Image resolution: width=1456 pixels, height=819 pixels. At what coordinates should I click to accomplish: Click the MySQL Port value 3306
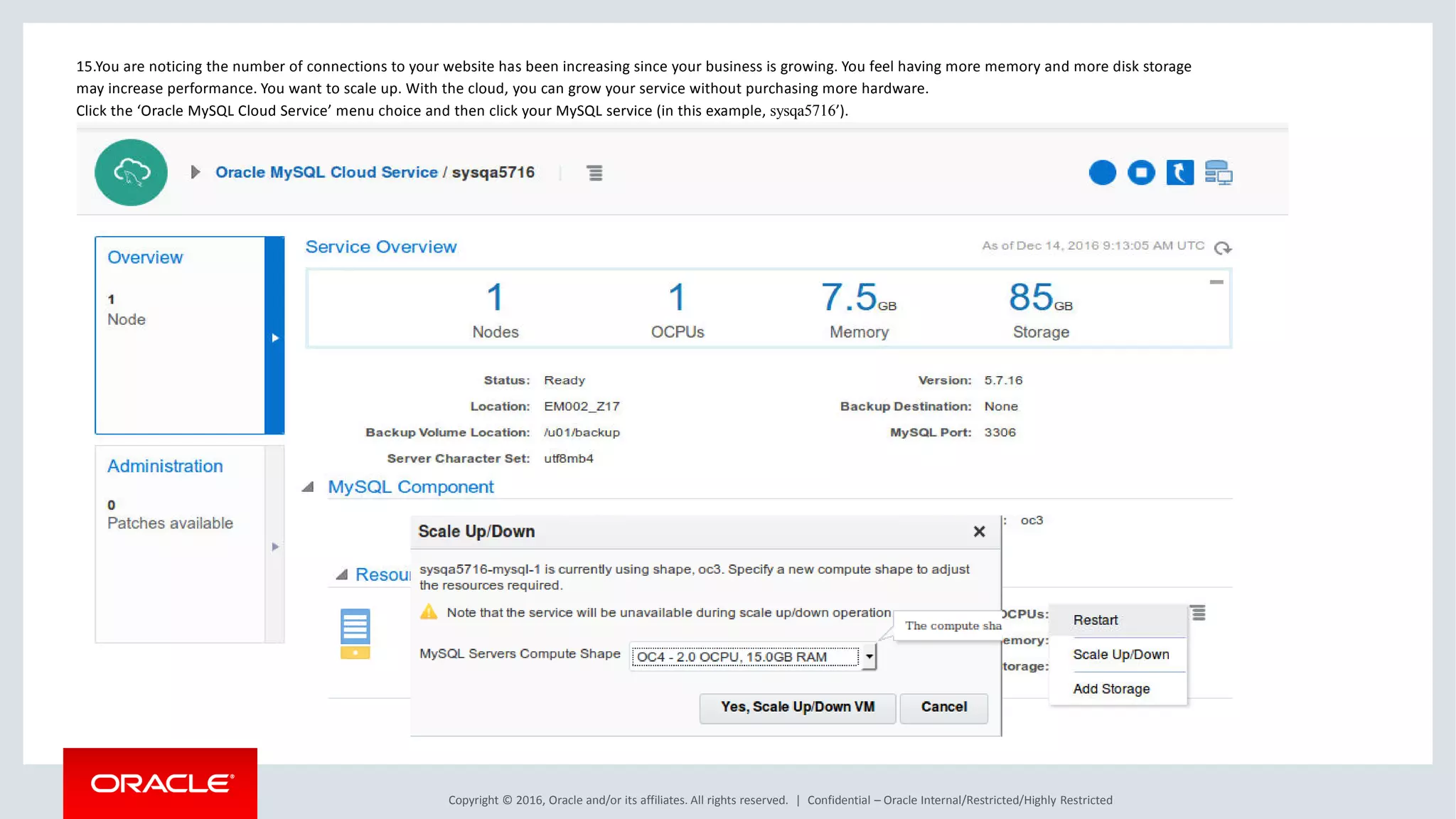1000,432
